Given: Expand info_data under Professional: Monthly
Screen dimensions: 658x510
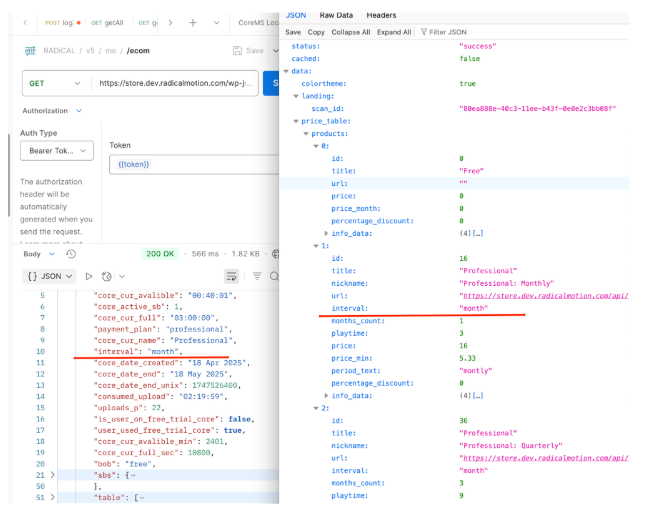Looking at the screenshot, I should tap(326, 396).
